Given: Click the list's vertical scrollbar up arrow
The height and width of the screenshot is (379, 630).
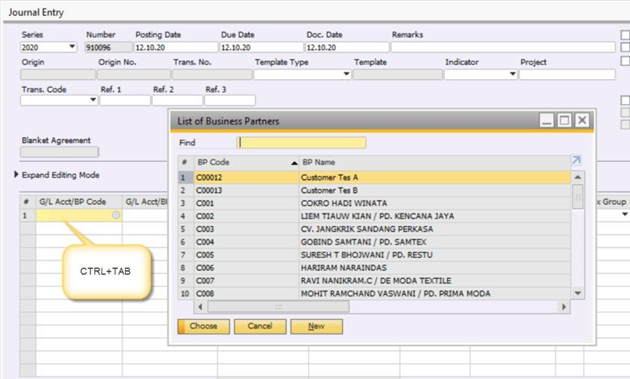Looking at the screenshot, I should point(578,177).
